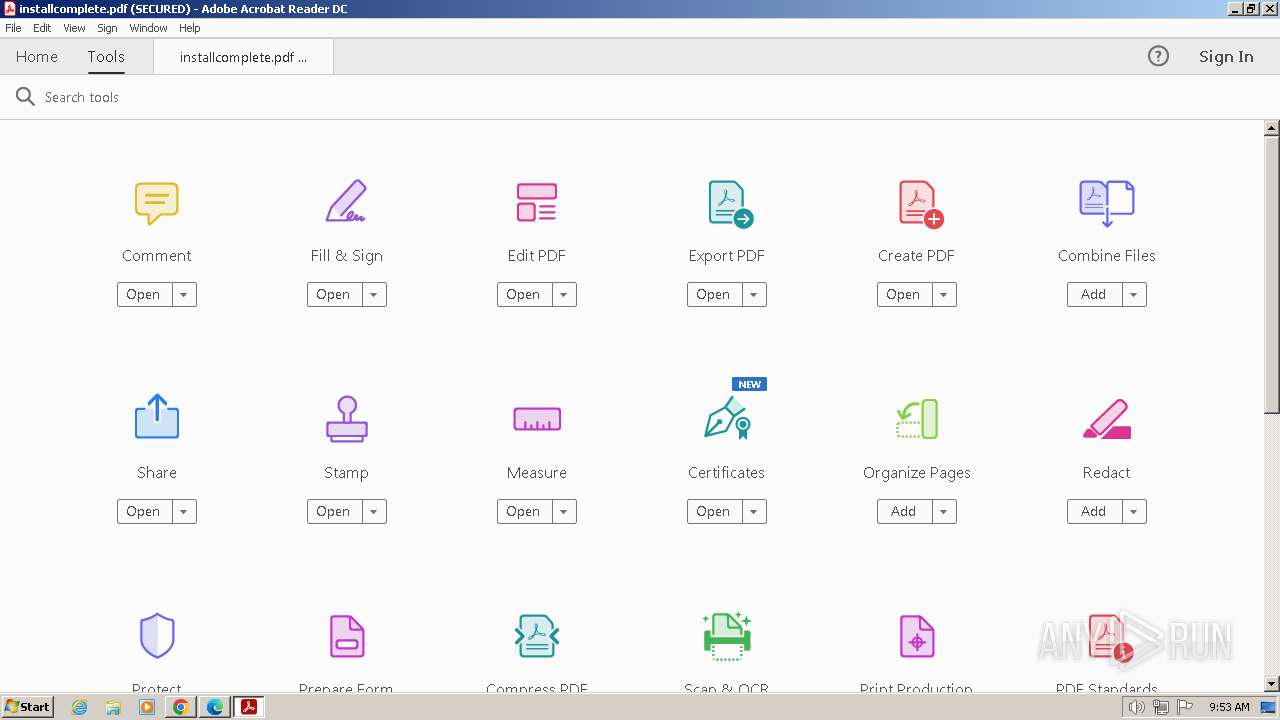The height and width of the screenshot is (720, 1280).
Task: Click the Open button under Certificates
Action: [x=714, y=511]
